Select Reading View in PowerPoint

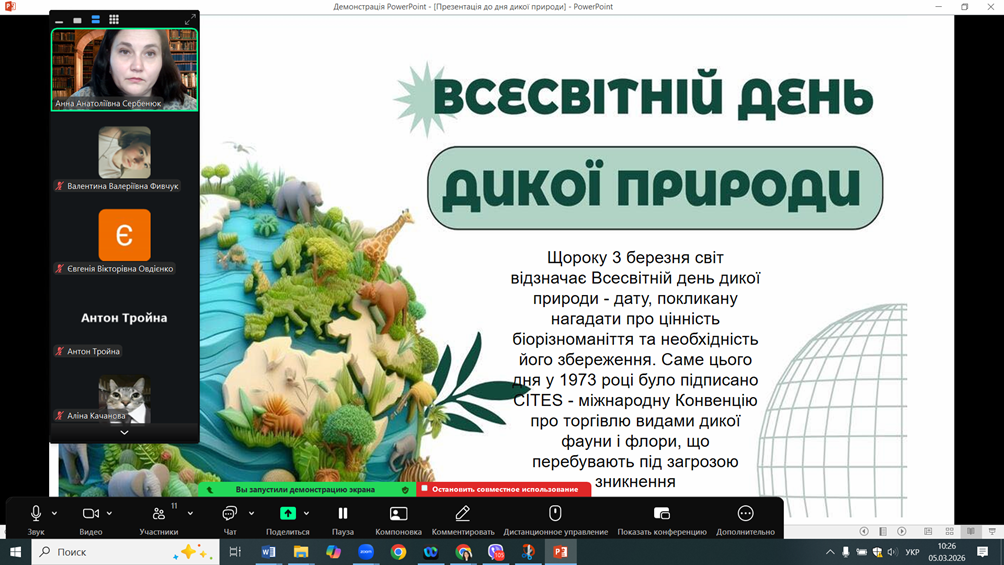pos(971,532)
